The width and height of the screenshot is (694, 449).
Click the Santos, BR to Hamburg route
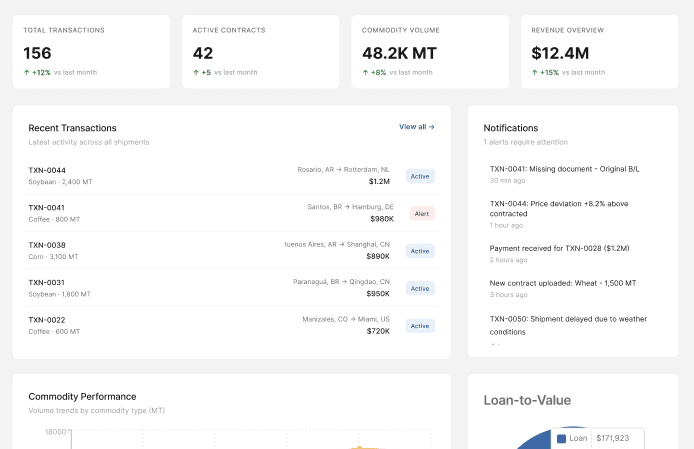point(351,207)
